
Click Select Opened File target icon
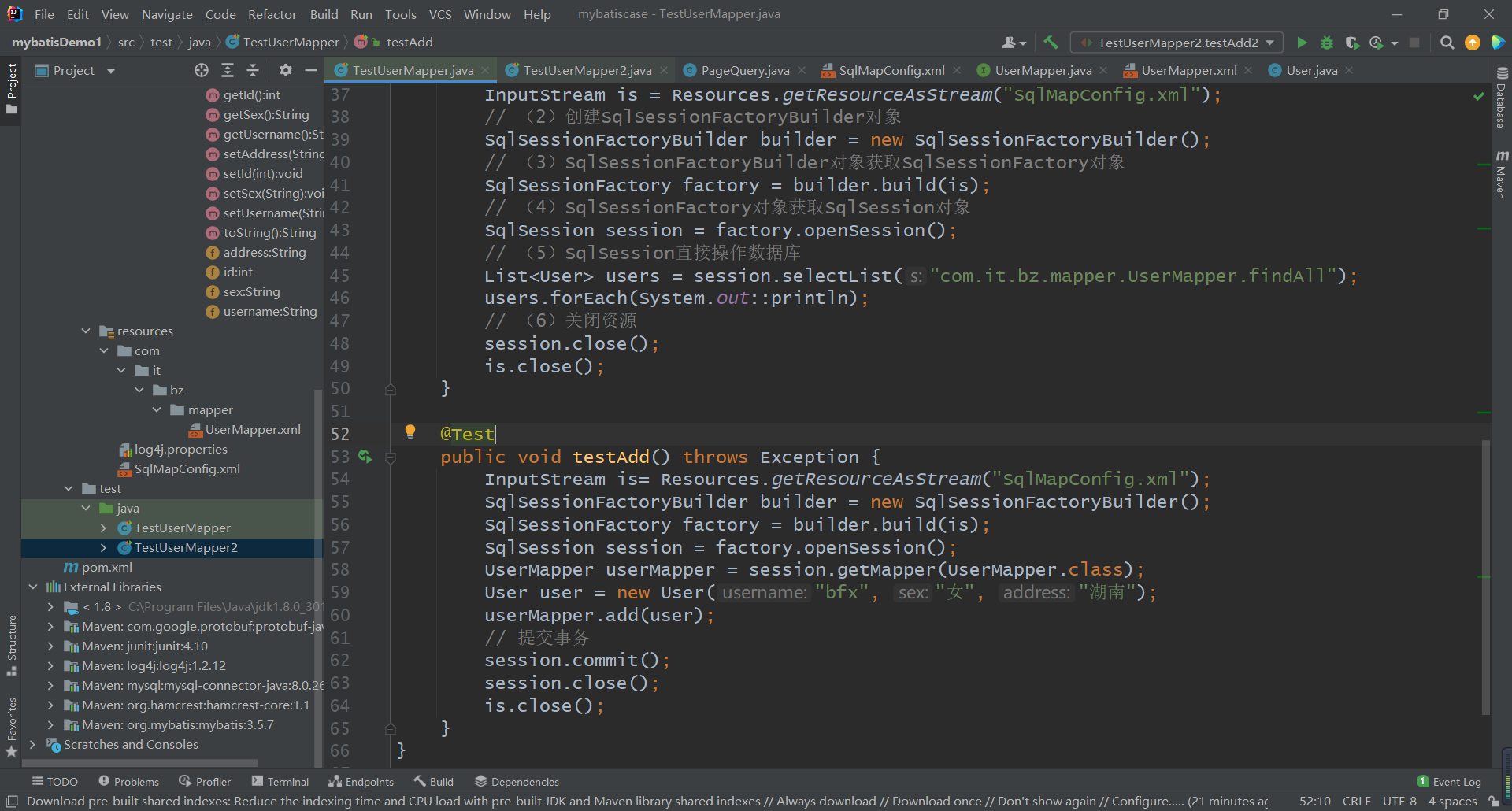[202, 71]
